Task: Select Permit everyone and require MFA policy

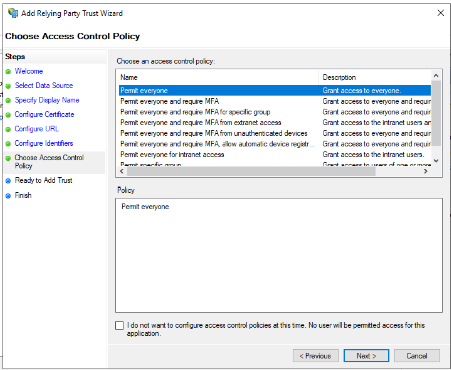Action: point(275,101)
